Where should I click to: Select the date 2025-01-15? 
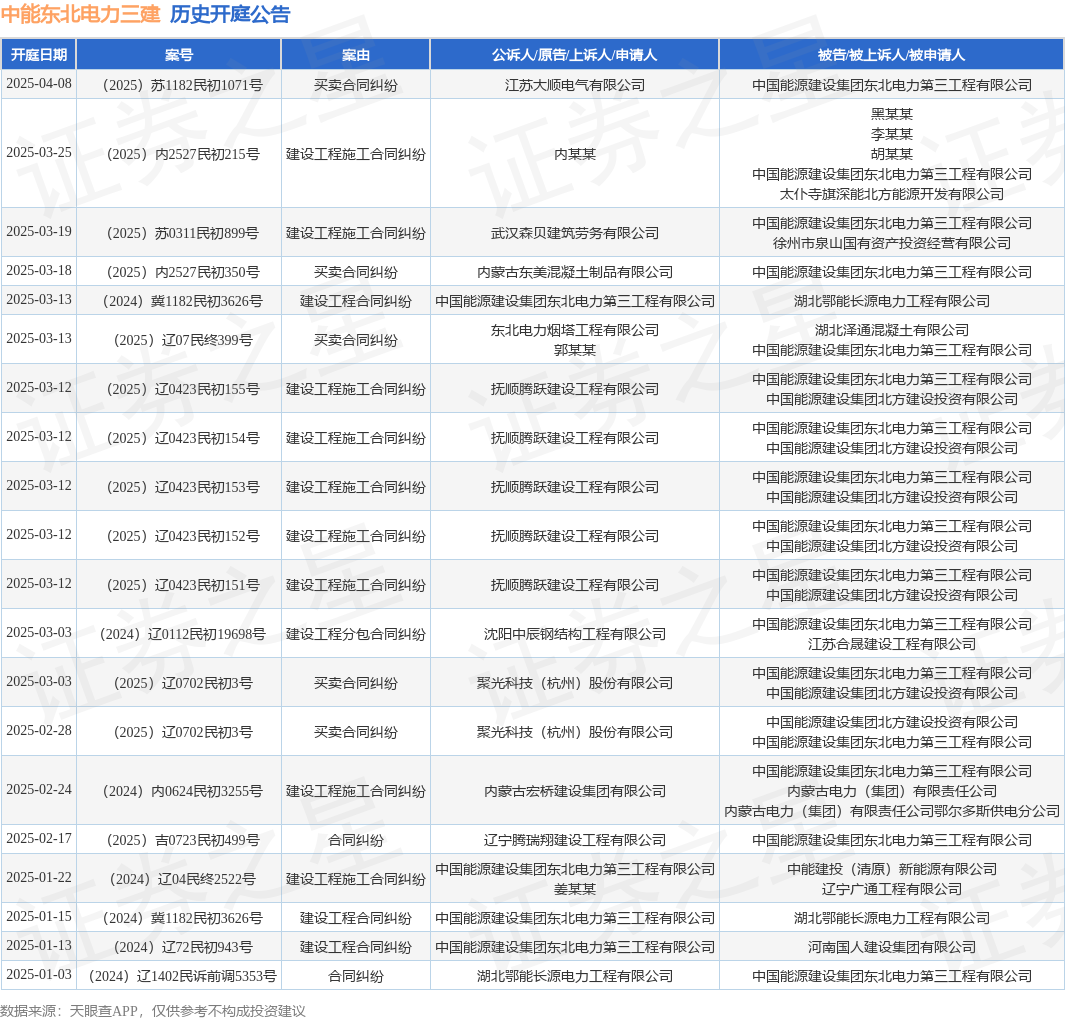(x=39, y=917)
